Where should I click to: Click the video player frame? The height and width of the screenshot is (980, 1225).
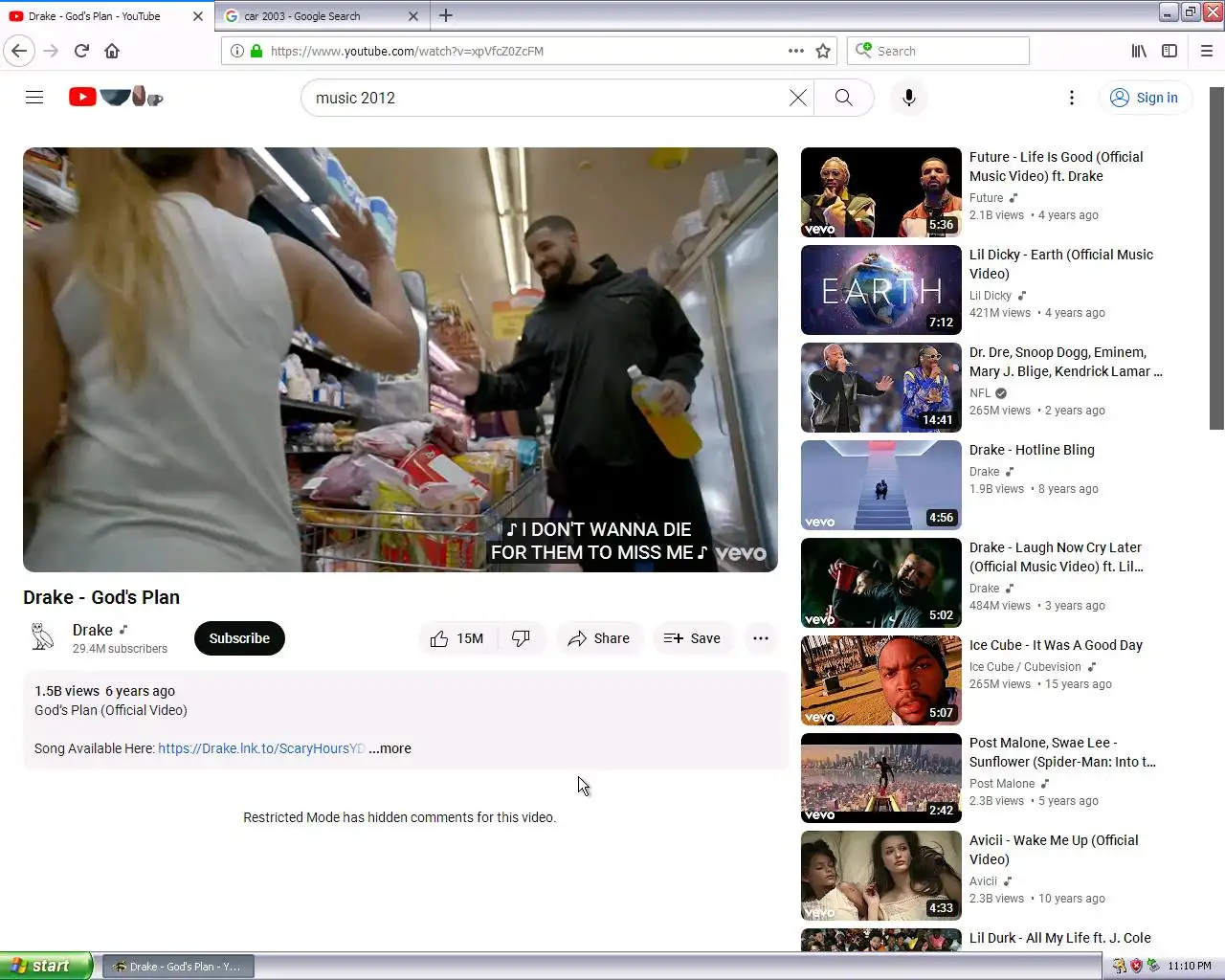[400, 360]
